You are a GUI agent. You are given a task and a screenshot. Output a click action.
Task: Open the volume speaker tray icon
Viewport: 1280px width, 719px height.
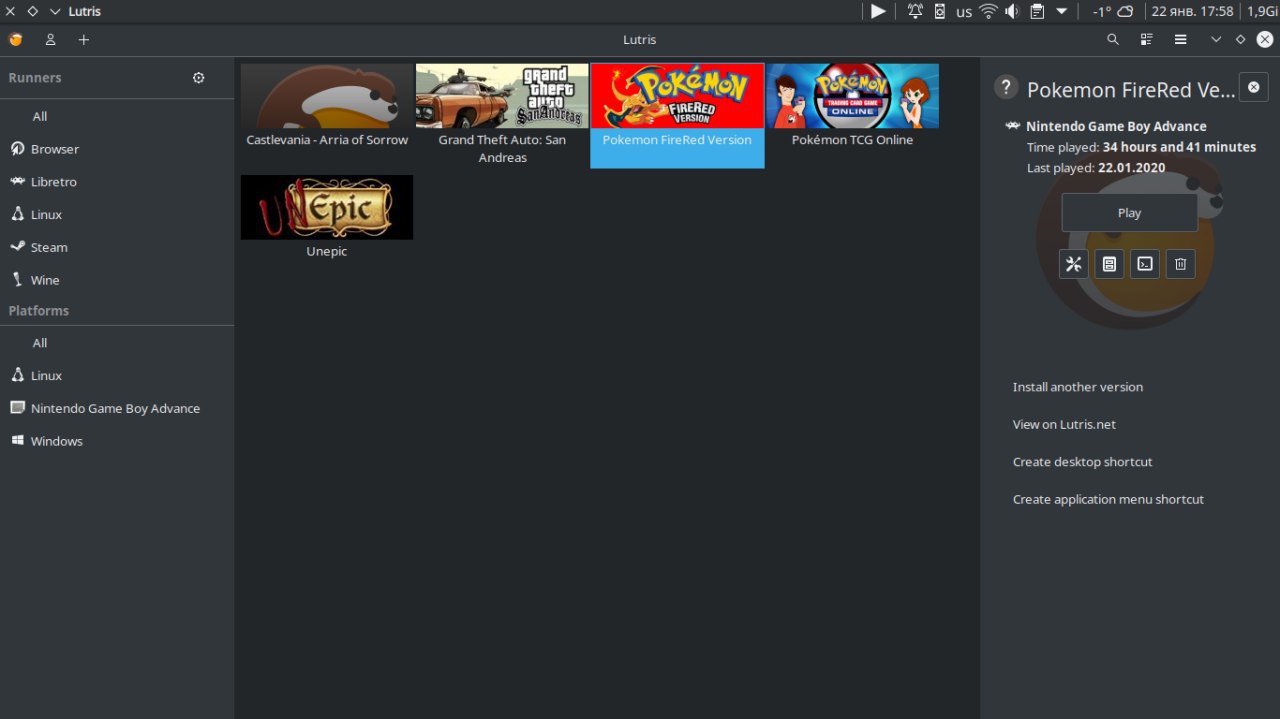[1012, 11]
